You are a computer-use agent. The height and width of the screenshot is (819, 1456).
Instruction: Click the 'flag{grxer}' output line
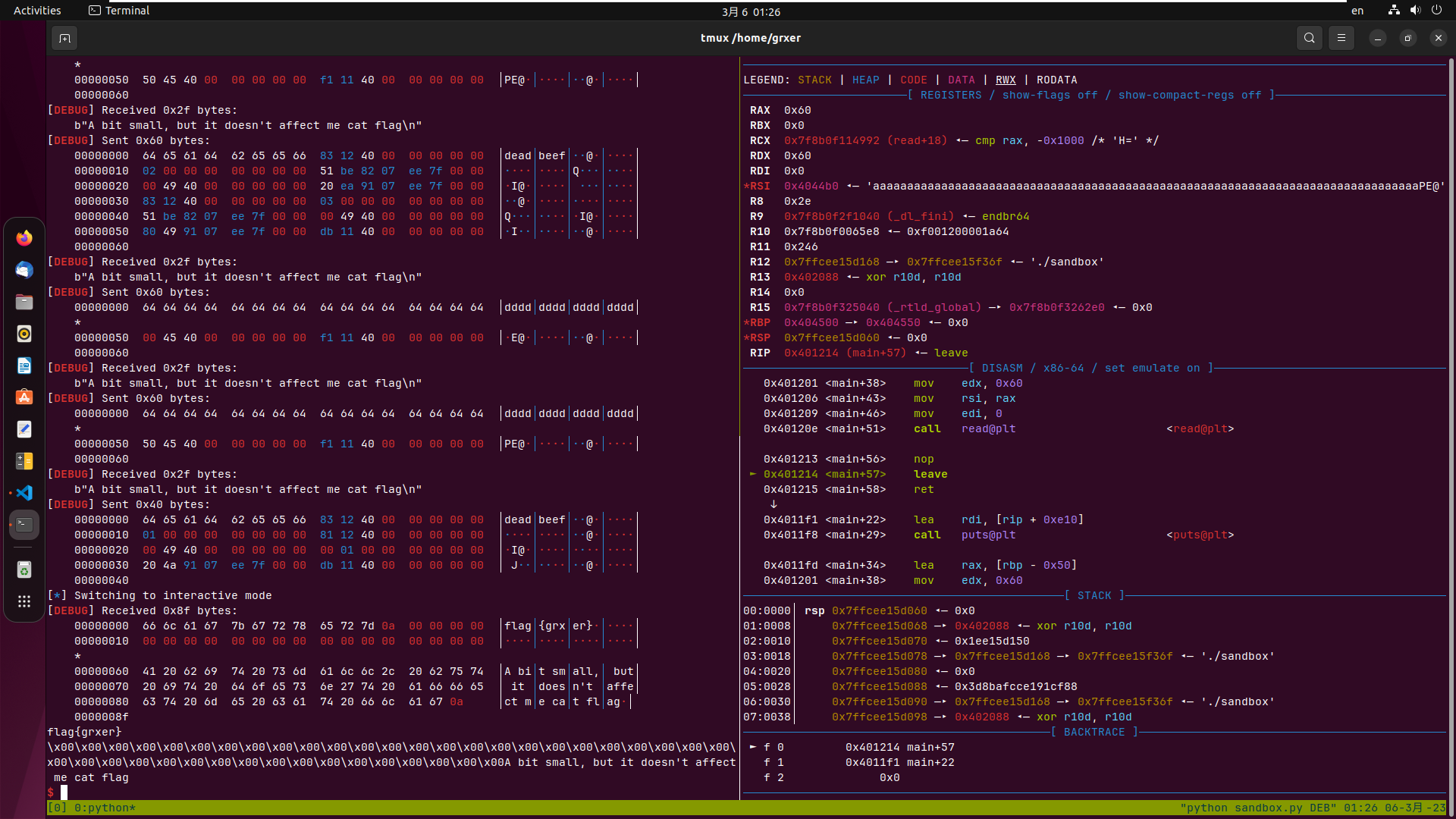(84, 732)
